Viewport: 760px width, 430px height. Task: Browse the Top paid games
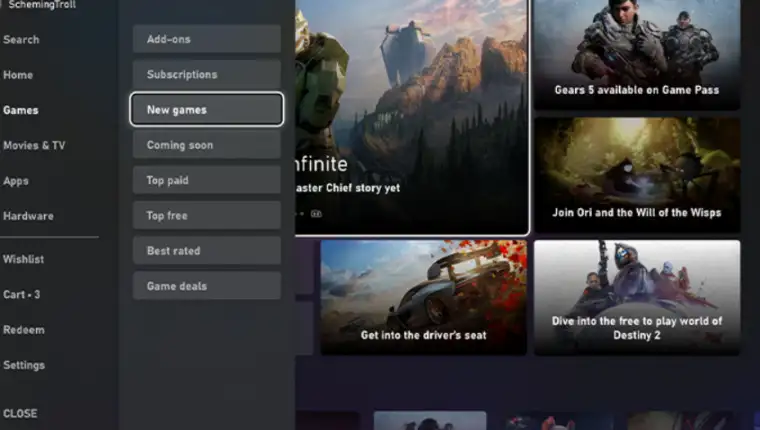tap(207, 180)
